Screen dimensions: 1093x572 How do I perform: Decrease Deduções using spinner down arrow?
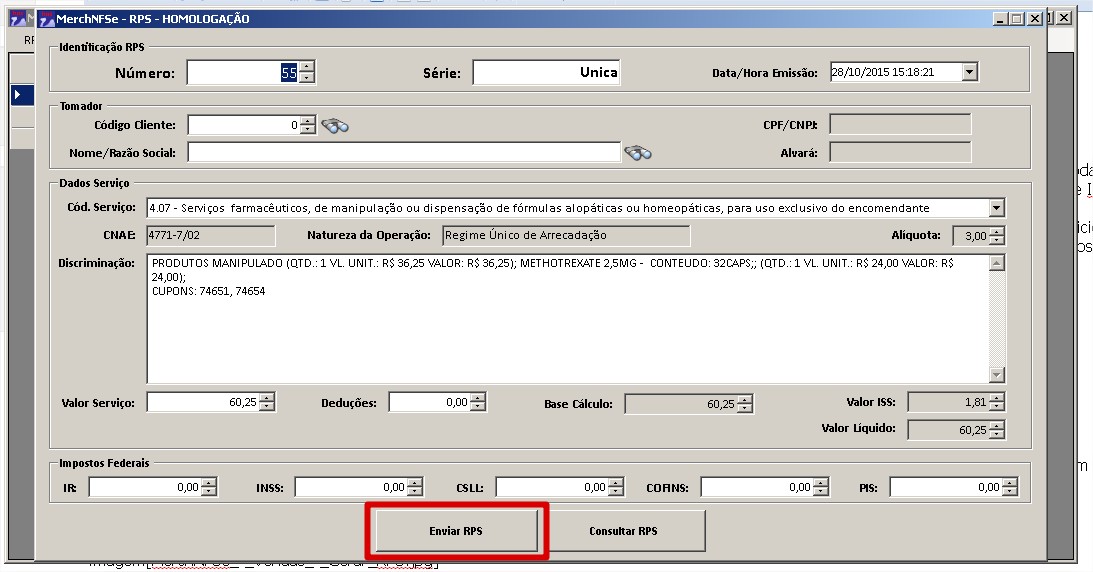point(478,407)
